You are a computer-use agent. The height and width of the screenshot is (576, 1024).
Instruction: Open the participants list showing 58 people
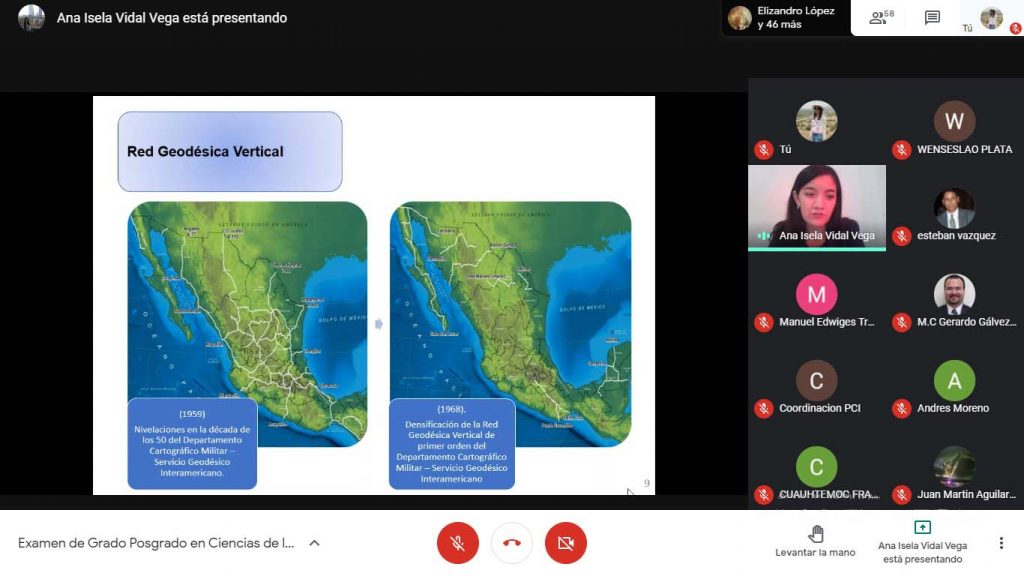(881, 18)
